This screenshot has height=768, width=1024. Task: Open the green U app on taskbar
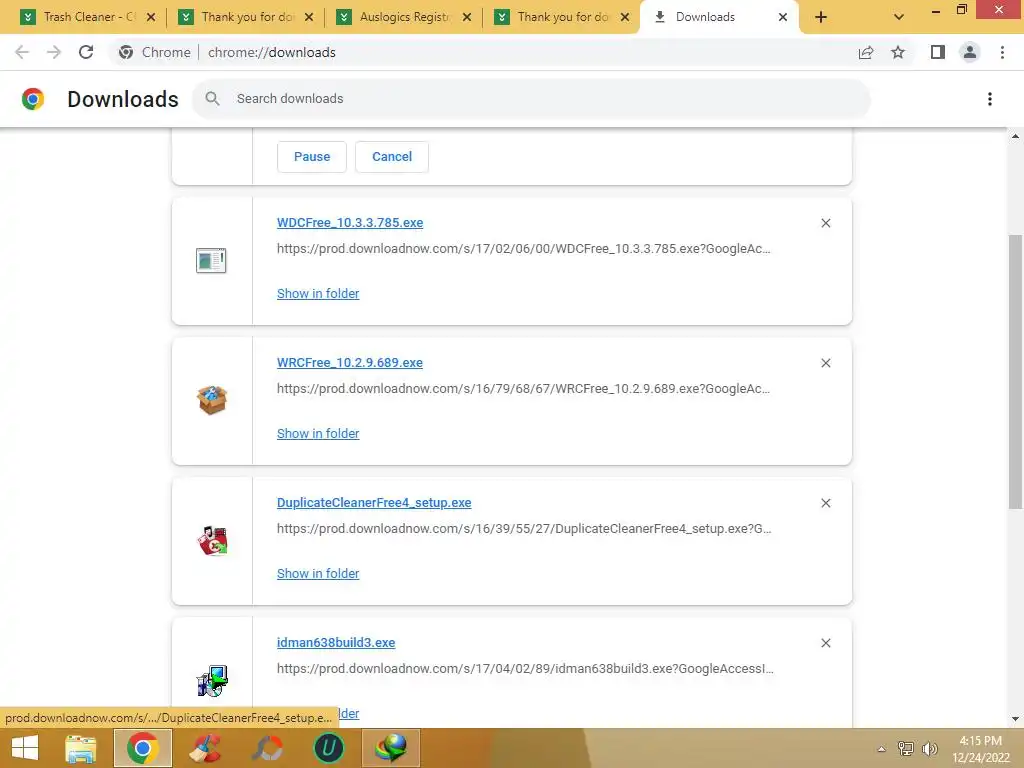[x=328, y=748]
